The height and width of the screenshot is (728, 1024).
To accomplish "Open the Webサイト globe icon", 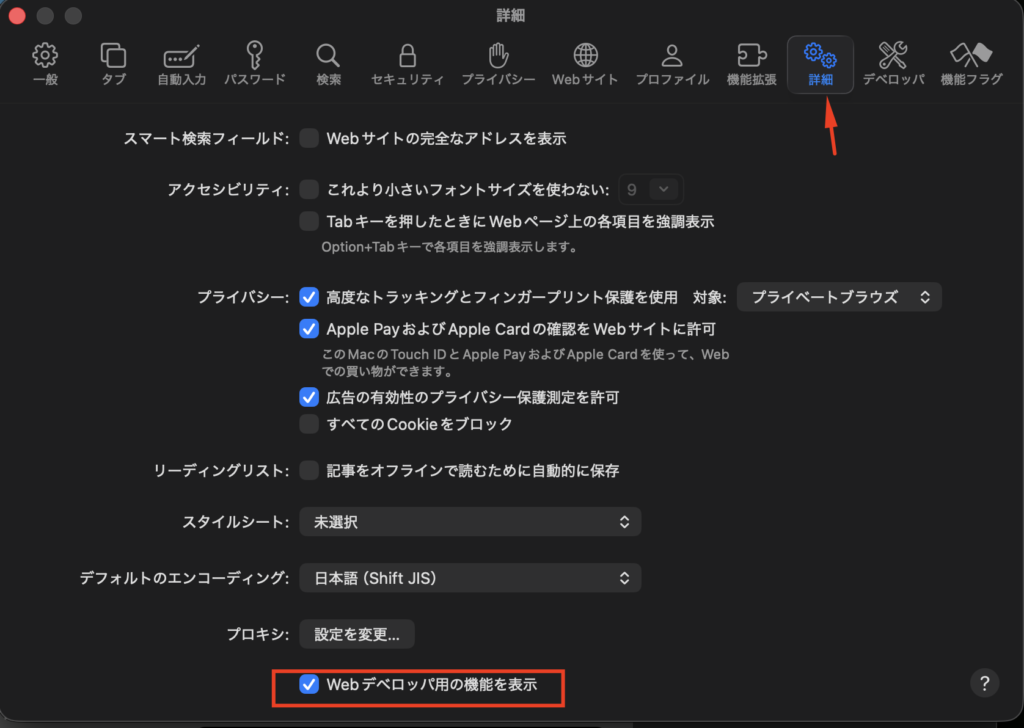I will (586, 64).
